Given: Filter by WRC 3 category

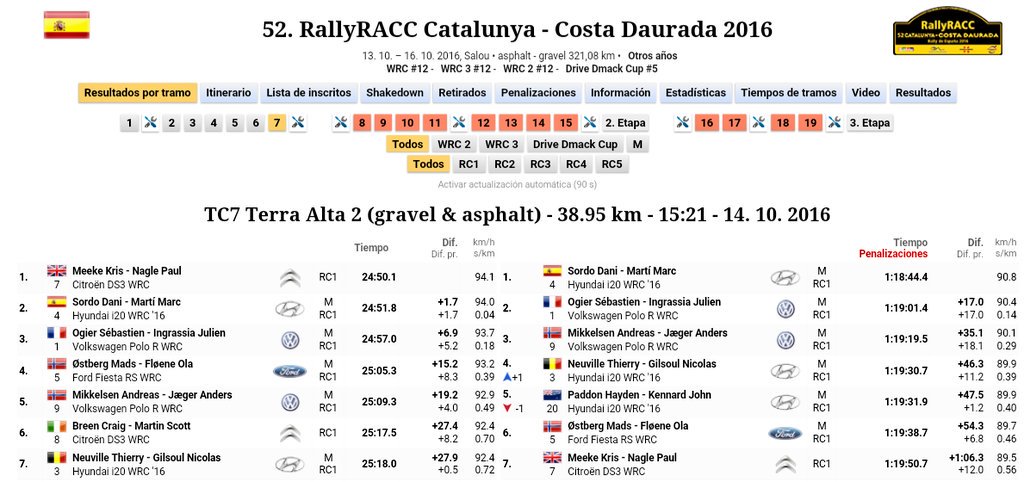Looking at the screenshot, I should tap(502, 144).
